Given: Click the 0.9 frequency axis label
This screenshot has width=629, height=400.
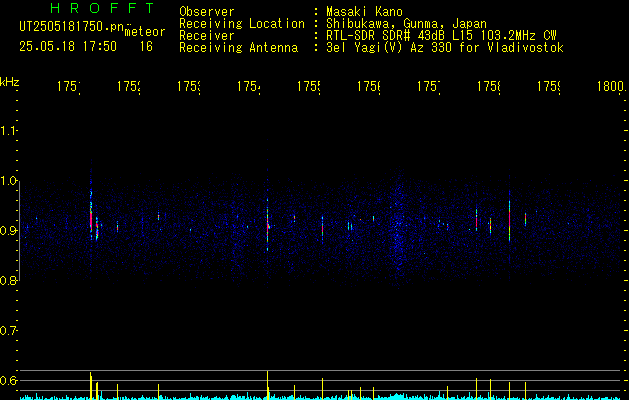Looking at the screenshot, I should pos(8,230).
